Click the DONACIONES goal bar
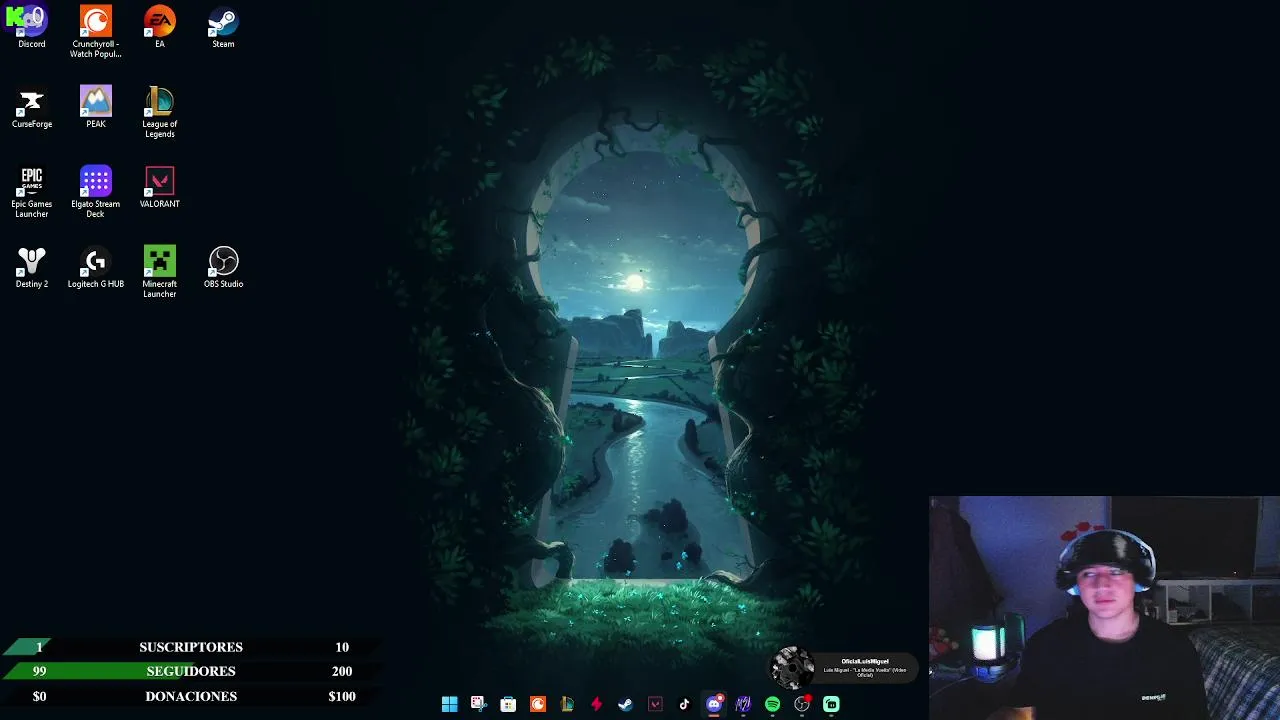1280x720 pixels. point(190,696)
